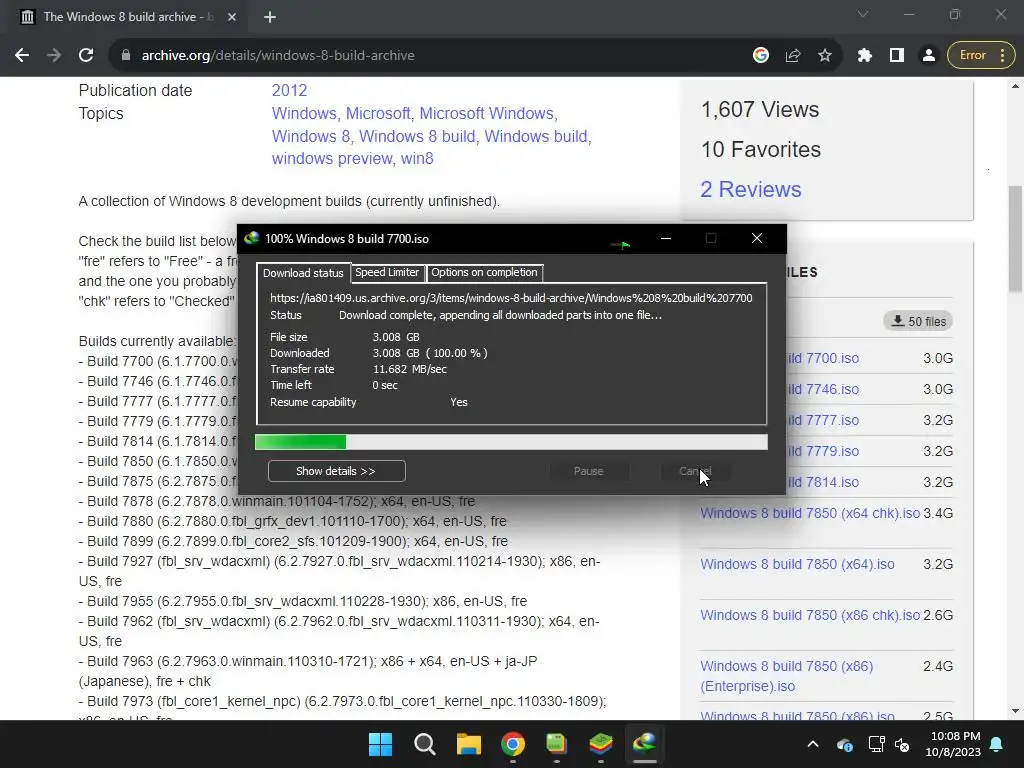Select the text "10 Favorites"

coord(761,150)
